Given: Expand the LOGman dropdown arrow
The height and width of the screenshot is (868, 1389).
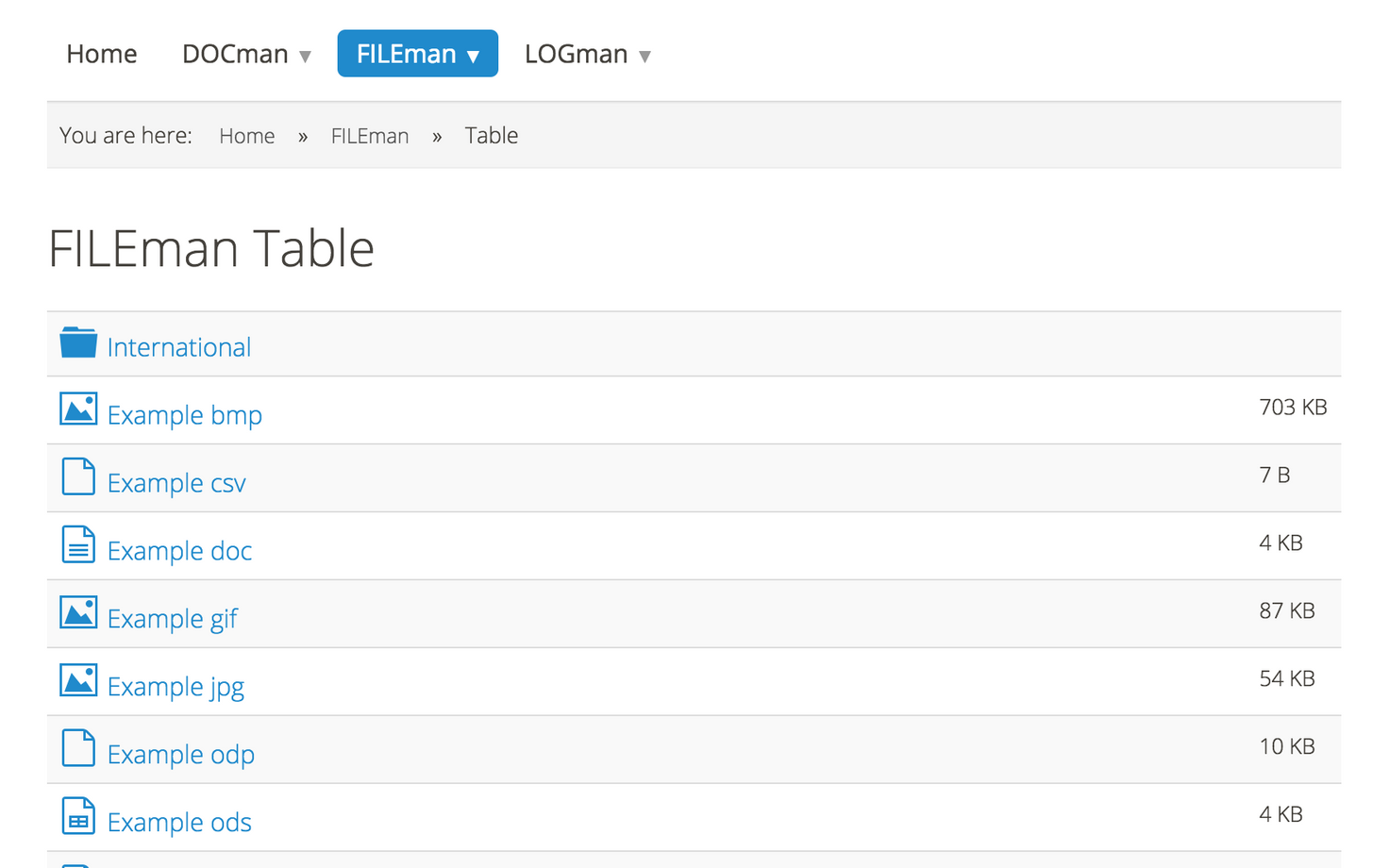Looking at the screenshot, I should (644, 57).
